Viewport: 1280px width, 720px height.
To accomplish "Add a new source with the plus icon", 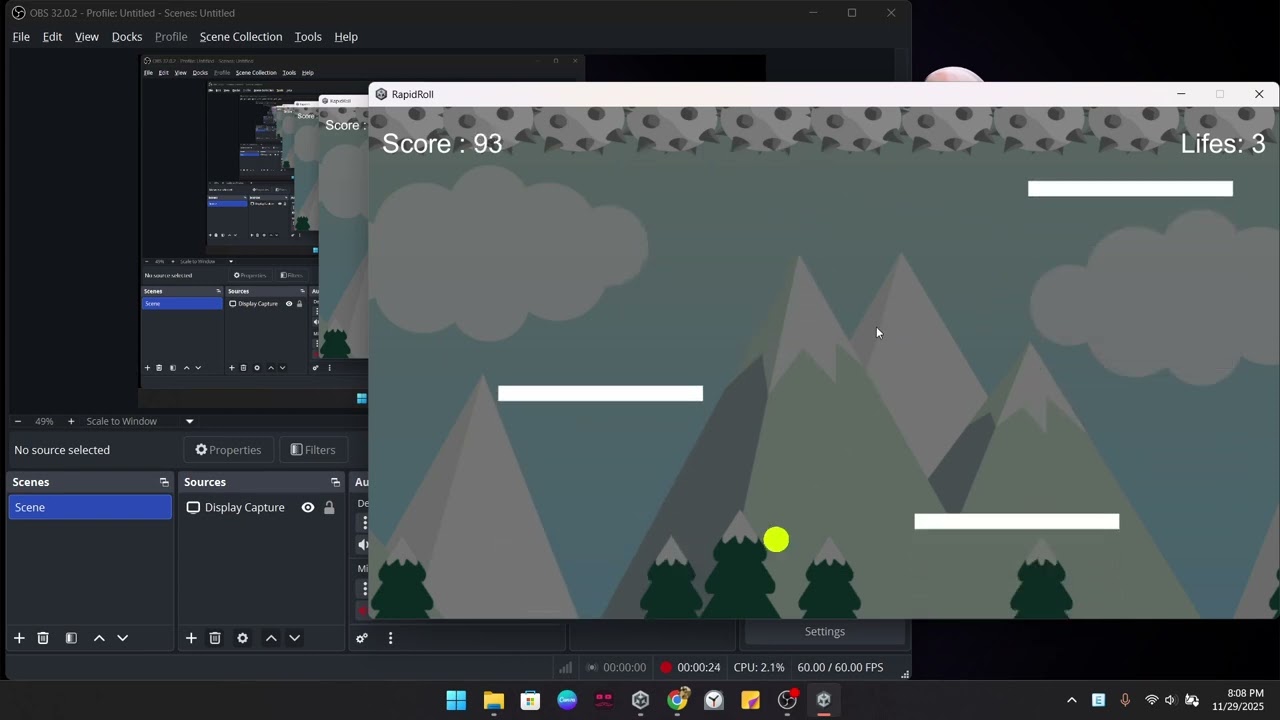I will coord(190,638).
